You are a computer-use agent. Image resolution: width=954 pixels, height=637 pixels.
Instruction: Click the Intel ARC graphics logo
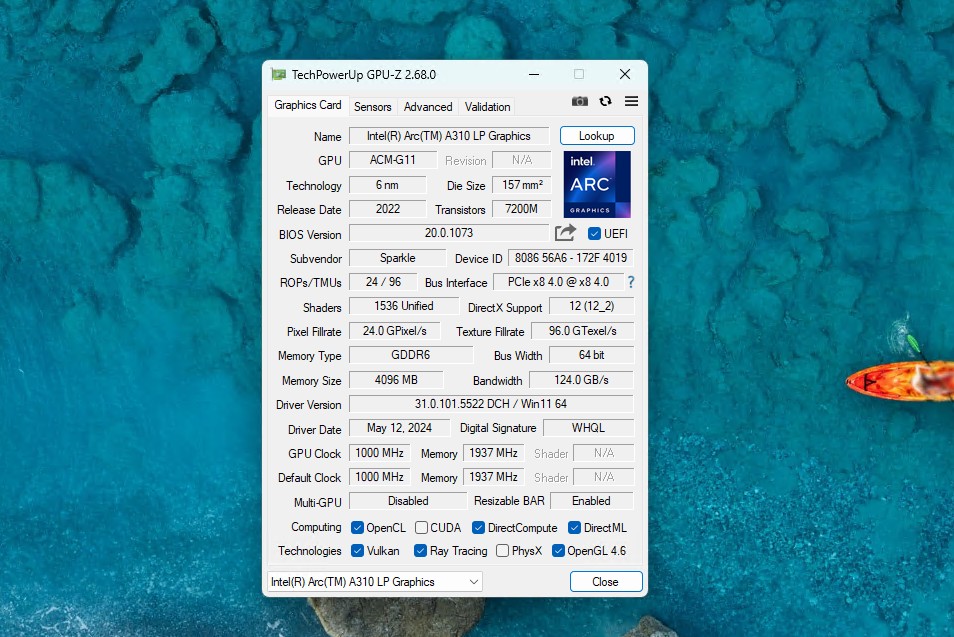pos(597,185)
